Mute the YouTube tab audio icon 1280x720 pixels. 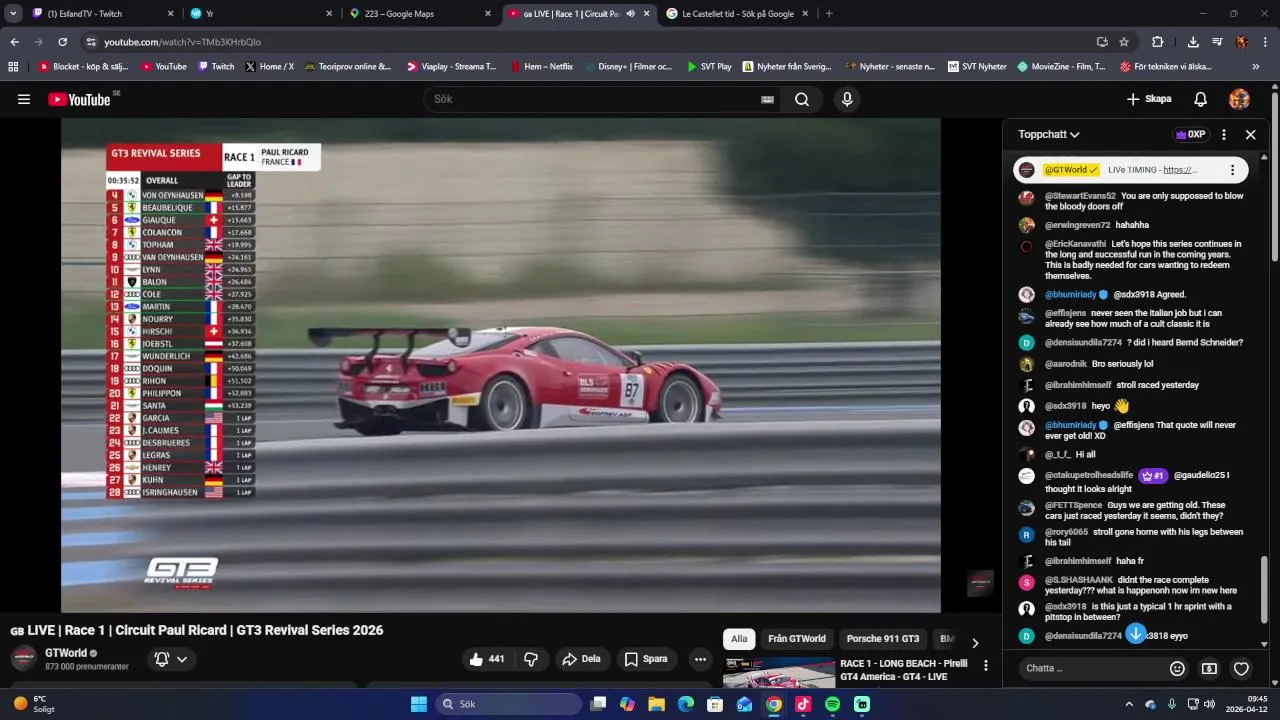pyautogui.click(x=631, y=14)
